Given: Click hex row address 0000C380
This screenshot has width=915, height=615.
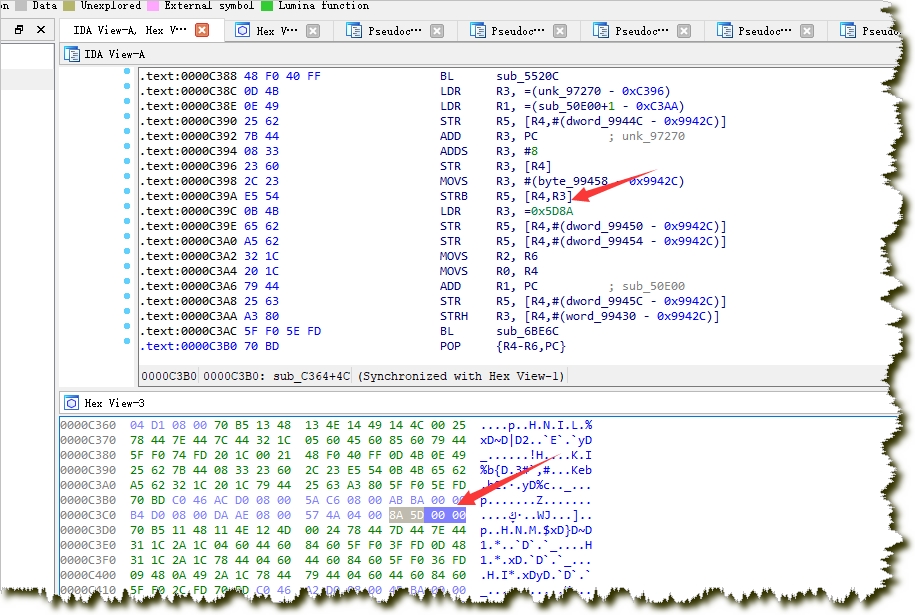Looking at the screenshot, I should [x=88, y=455].
